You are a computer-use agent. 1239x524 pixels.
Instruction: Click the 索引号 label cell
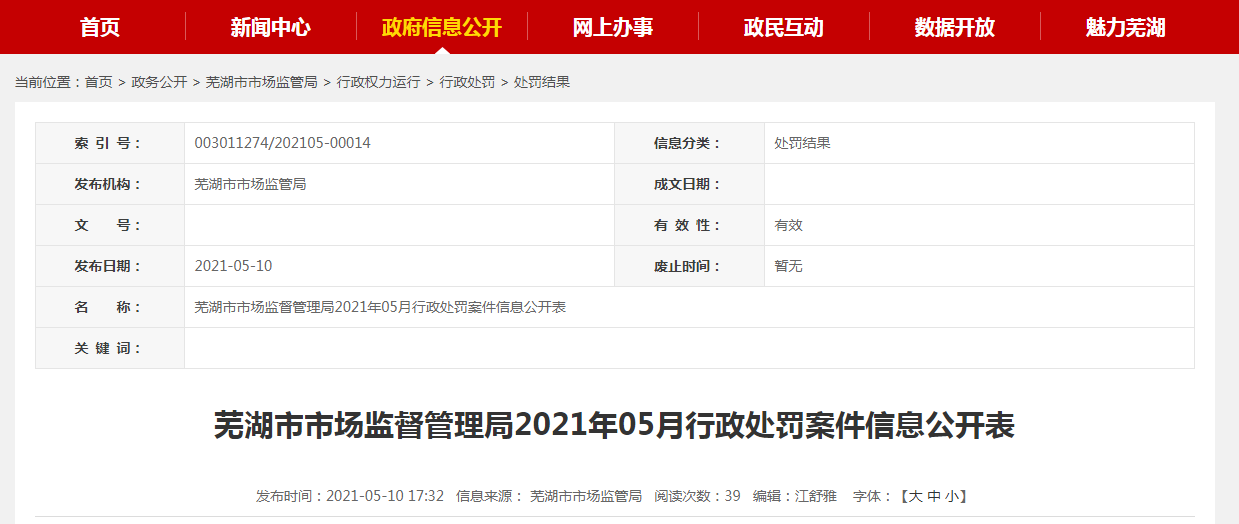coord(110,143)
